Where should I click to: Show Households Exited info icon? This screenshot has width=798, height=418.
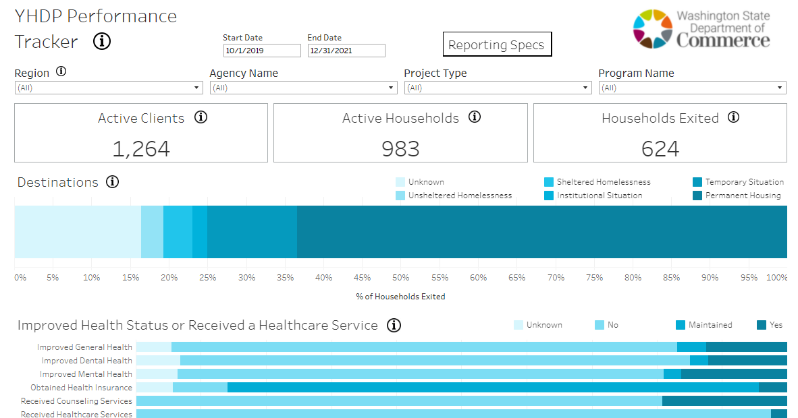coord(734,117)
